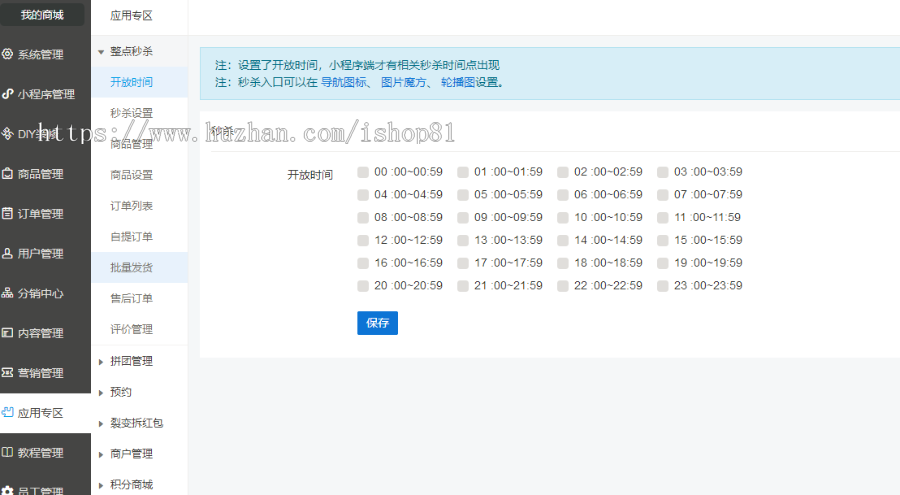Image resolution: width=900 pixels, height=495 pixels.
Task: Open the 图片魔方 link in notice
Action: tap(402, 83)
